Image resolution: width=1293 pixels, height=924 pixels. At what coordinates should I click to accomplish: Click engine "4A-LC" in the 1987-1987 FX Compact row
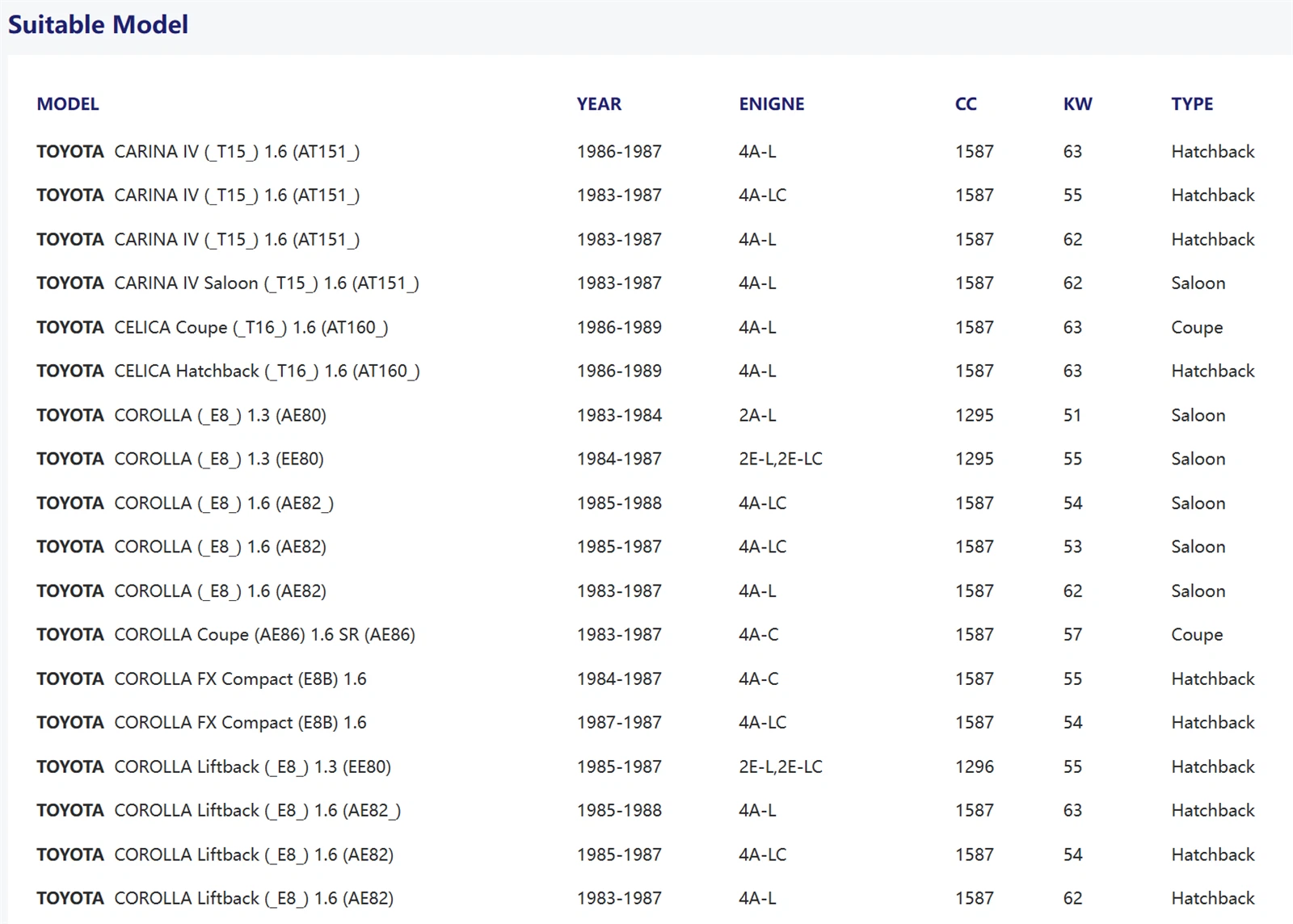763,723
